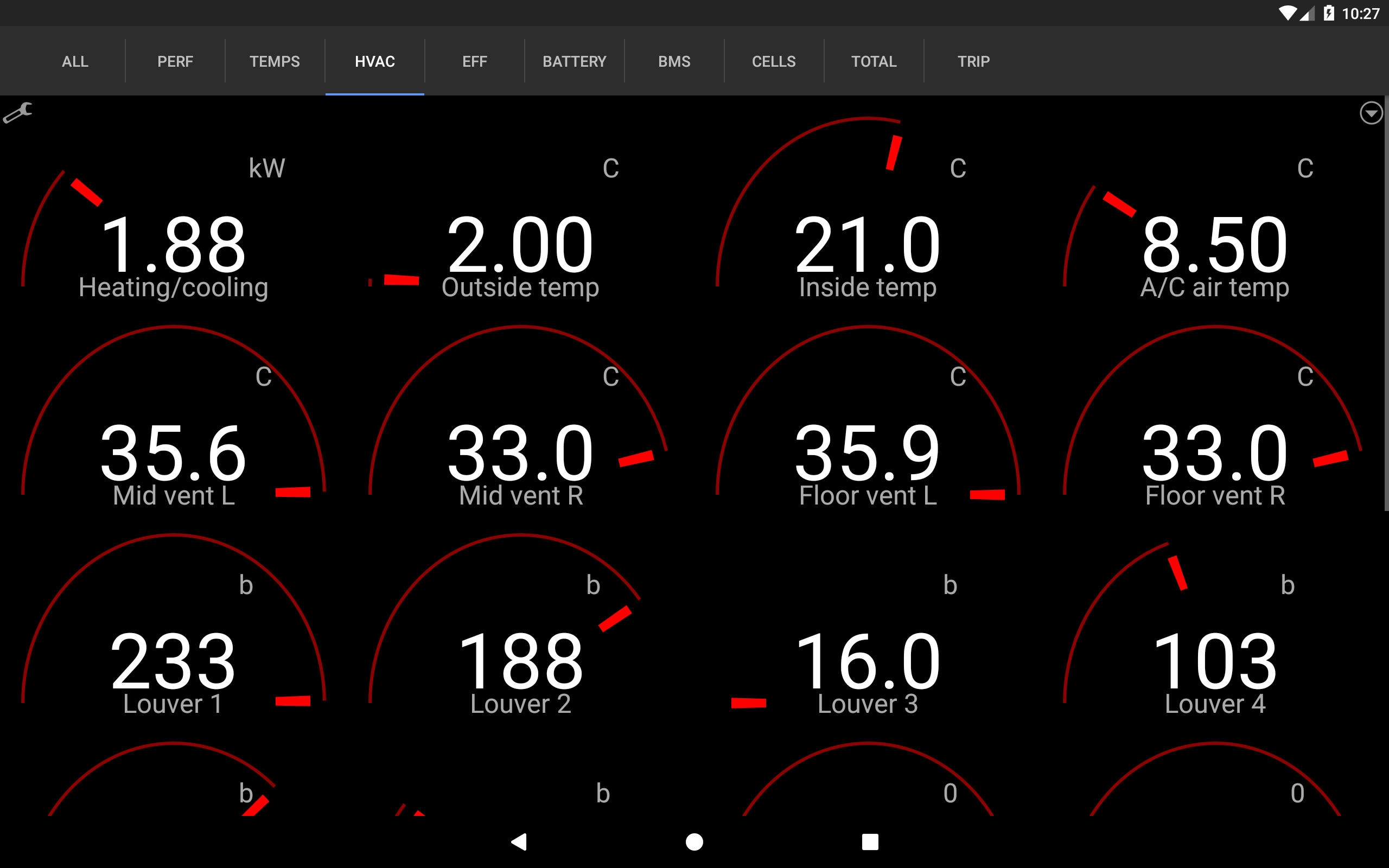
Task: Switch to the BMS tab
Action: tap(674, 61)
